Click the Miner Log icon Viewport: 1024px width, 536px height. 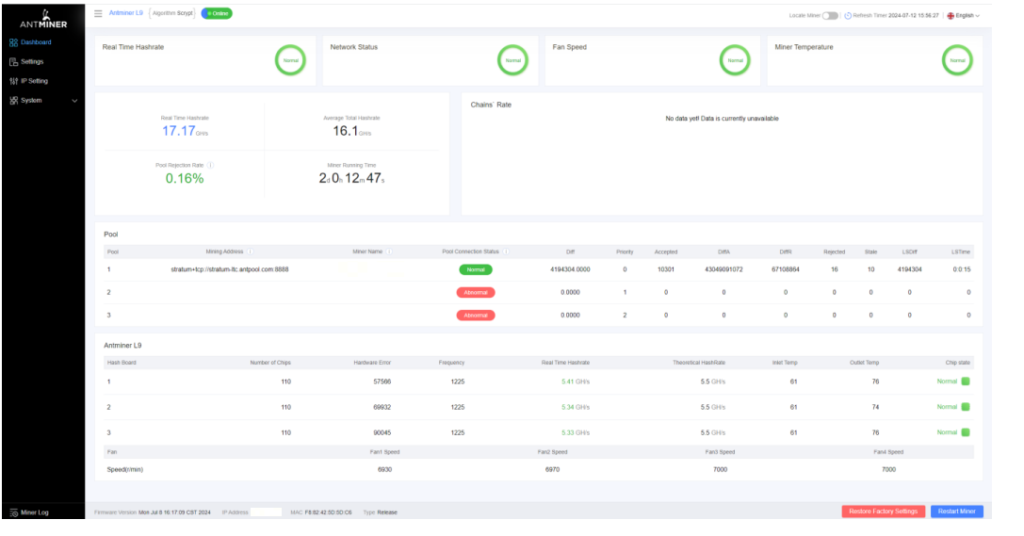(14, 512)
